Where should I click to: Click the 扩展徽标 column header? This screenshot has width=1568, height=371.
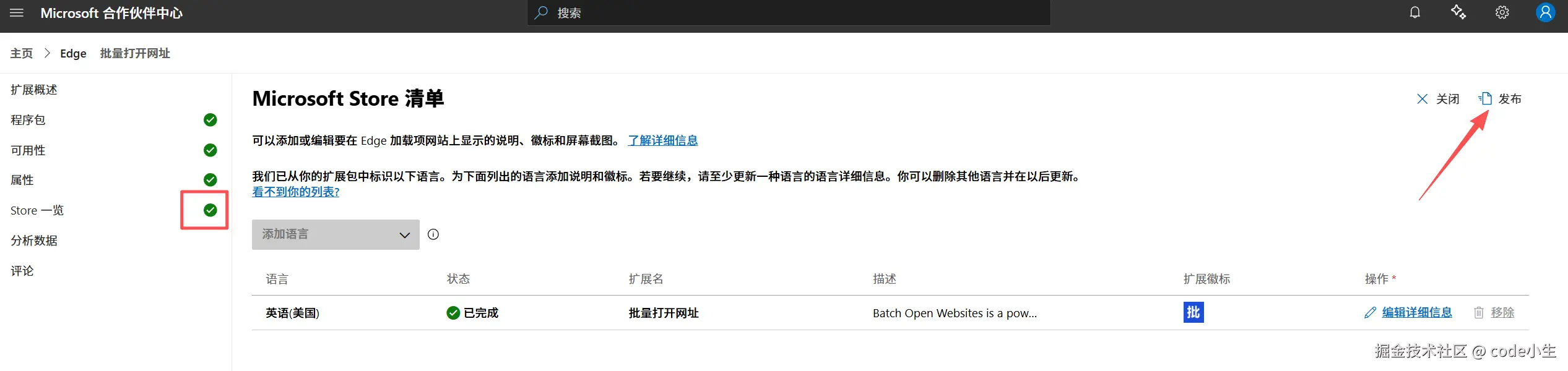click(x=1206, y=279)
